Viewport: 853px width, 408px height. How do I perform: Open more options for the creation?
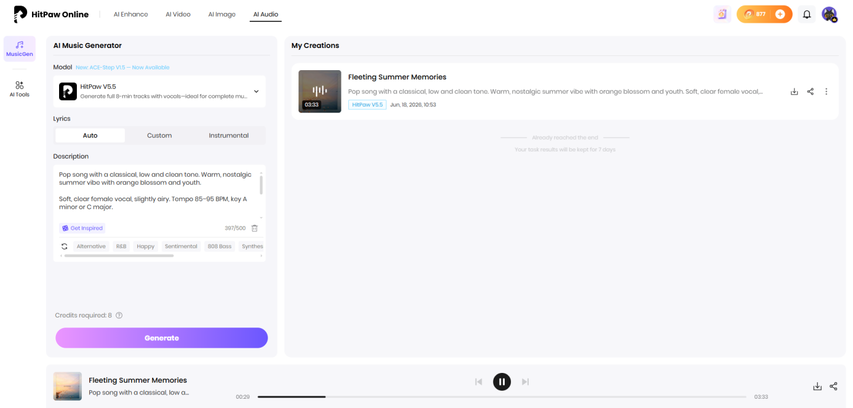(x=826, y=91)
